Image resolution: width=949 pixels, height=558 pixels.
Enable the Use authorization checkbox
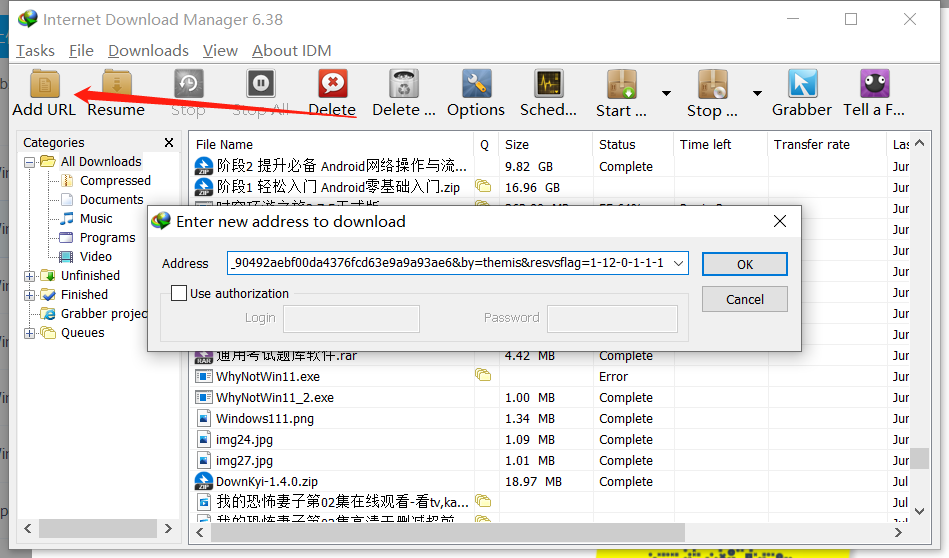pyautogui.click(x=179, y=293)
